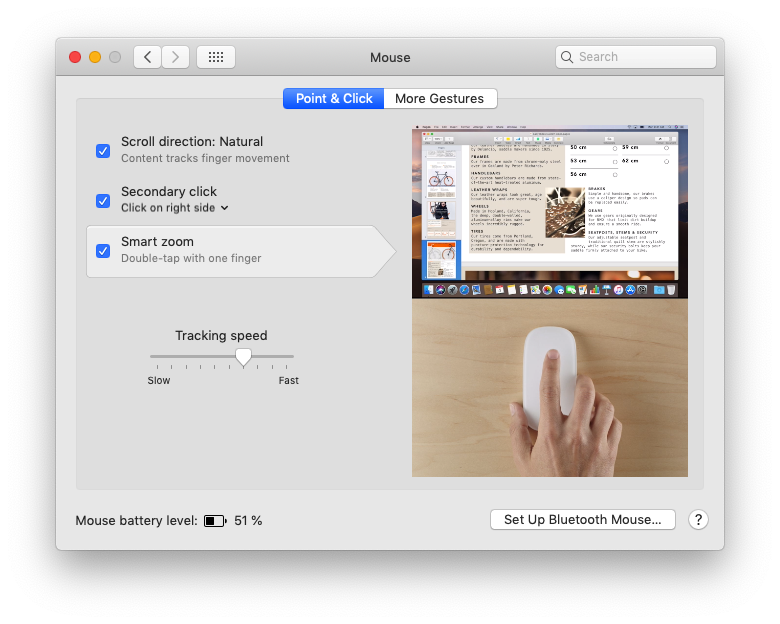Open help with the question mark button
This screenshot has height=624, width=780.
[699, 520]
